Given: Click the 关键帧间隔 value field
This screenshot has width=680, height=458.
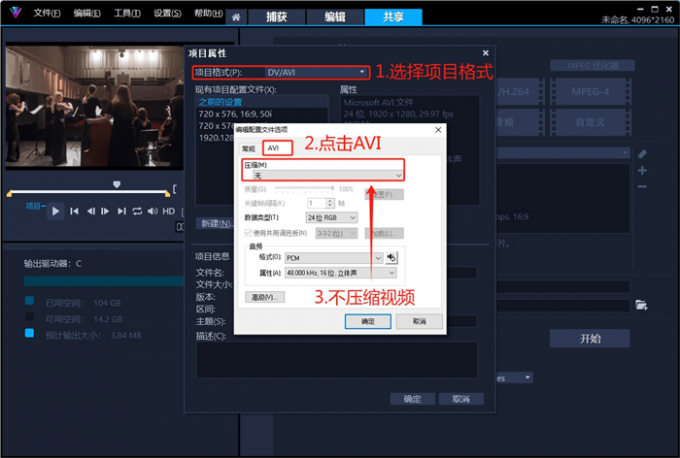Looking at the screenshot, I should click(x=317, y=203).
